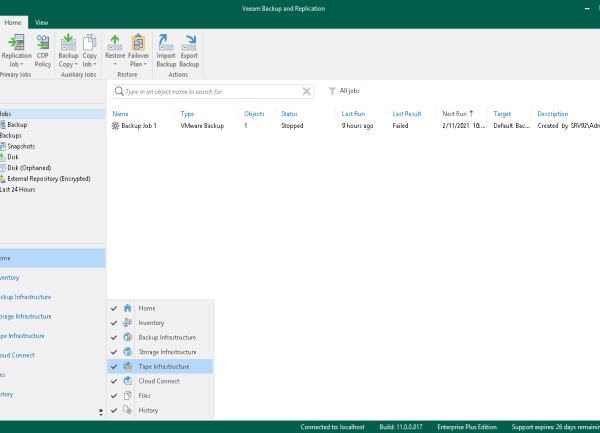This screenshot has height=433, width=600.
Task: Select Storage Infrastructure menu entry text
Action: click(x=167, y=352)
